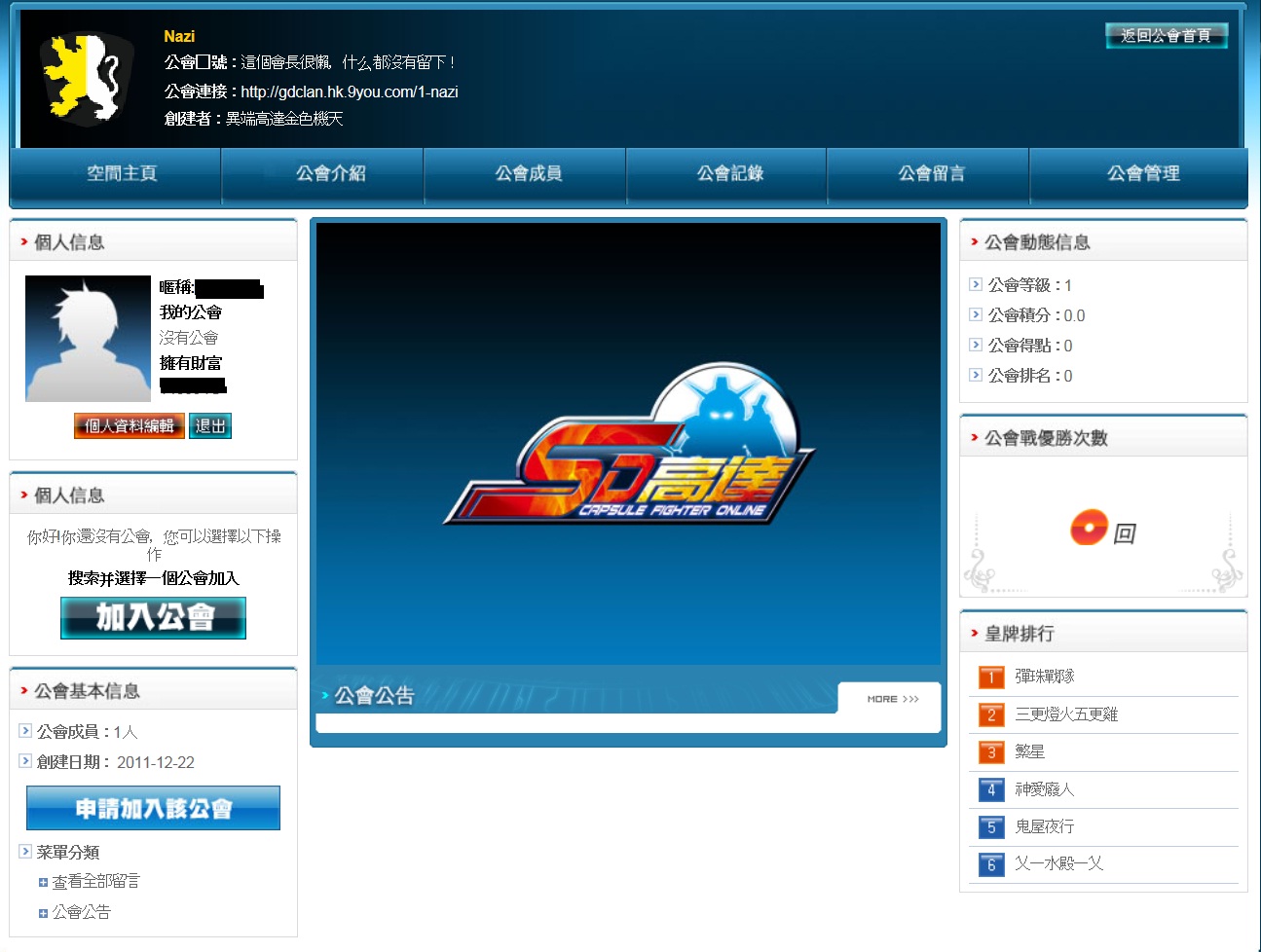This screenshot has height=952, width=1261.
Task: Go to the 公會成員 tab
Action: tap(529, 173)
